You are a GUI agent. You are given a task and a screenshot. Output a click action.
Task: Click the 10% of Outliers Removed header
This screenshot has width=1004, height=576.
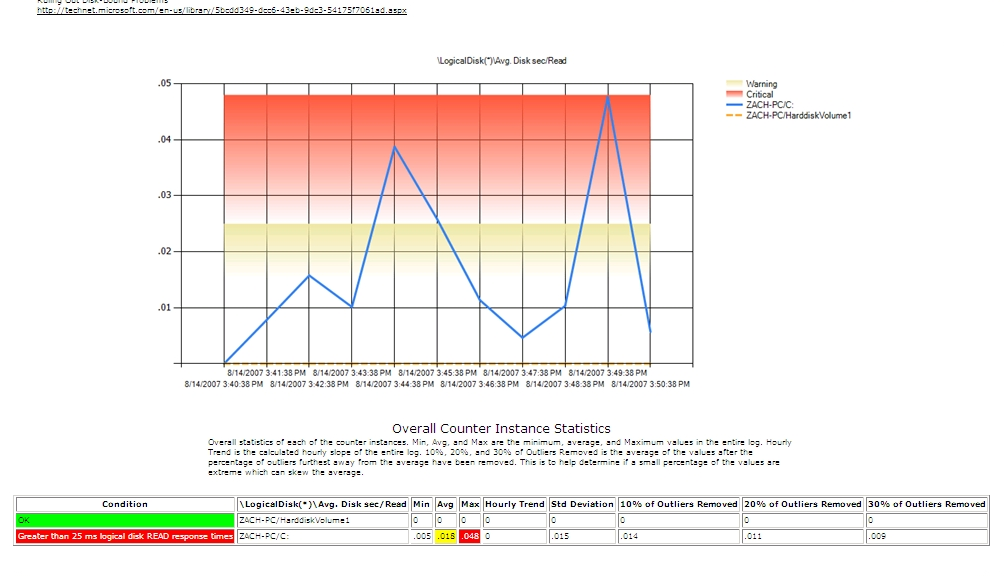[679, 504]
